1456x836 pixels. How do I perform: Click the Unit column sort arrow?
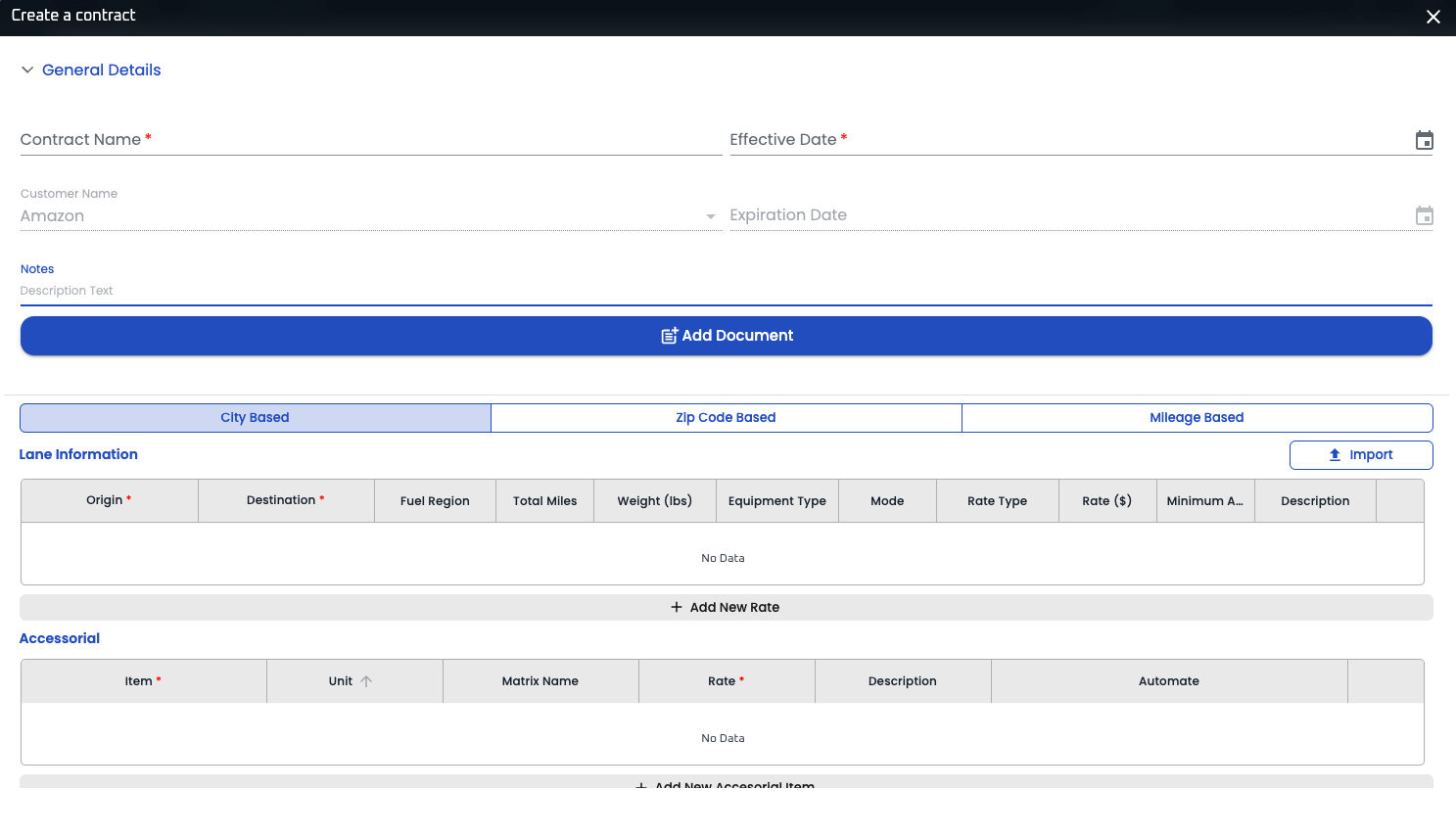pos(366,681)
